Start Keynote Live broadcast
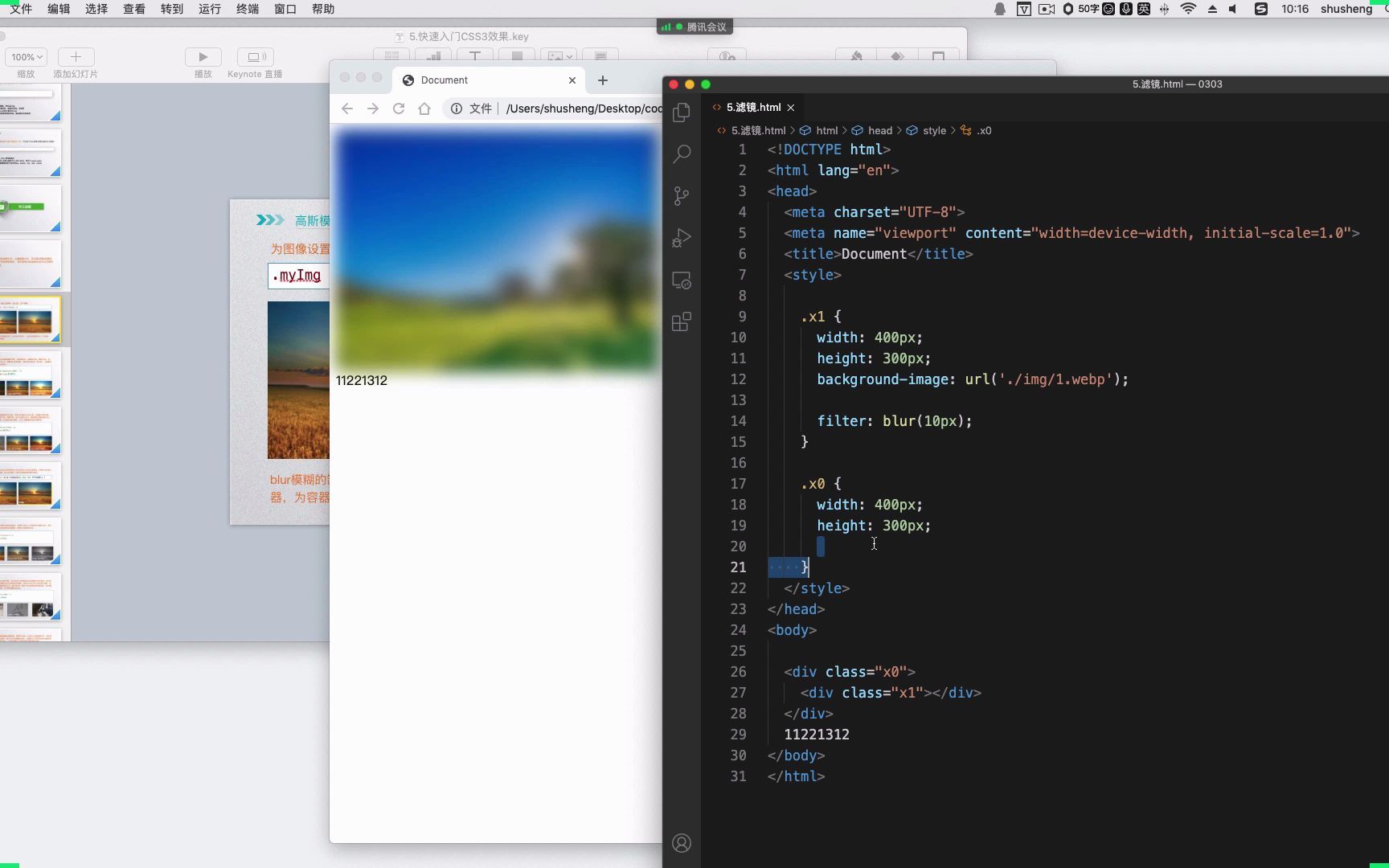The image size is (1389, 868). [256, 57]
